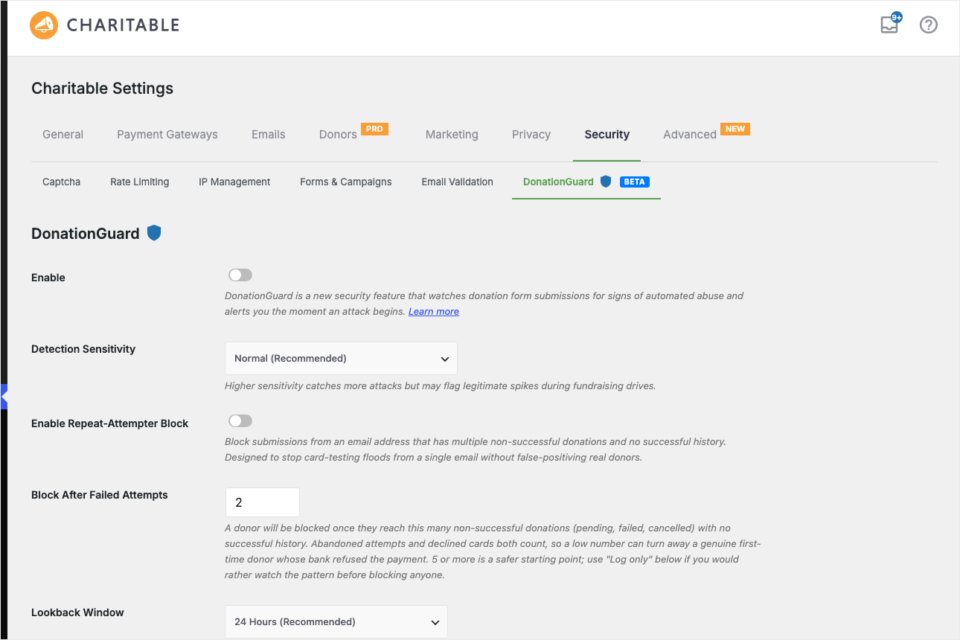Open the Emails settings tab
Viewport: 960px width, 640px height.
click(x=268, y=134)
